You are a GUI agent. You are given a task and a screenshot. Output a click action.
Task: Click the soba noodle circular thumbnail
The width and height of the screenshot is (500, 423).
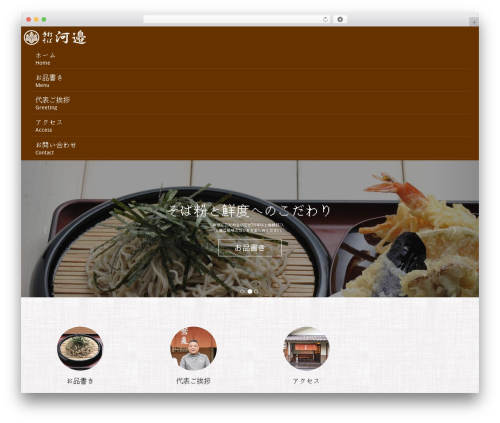pyautogui.click(x=80, y=348)
